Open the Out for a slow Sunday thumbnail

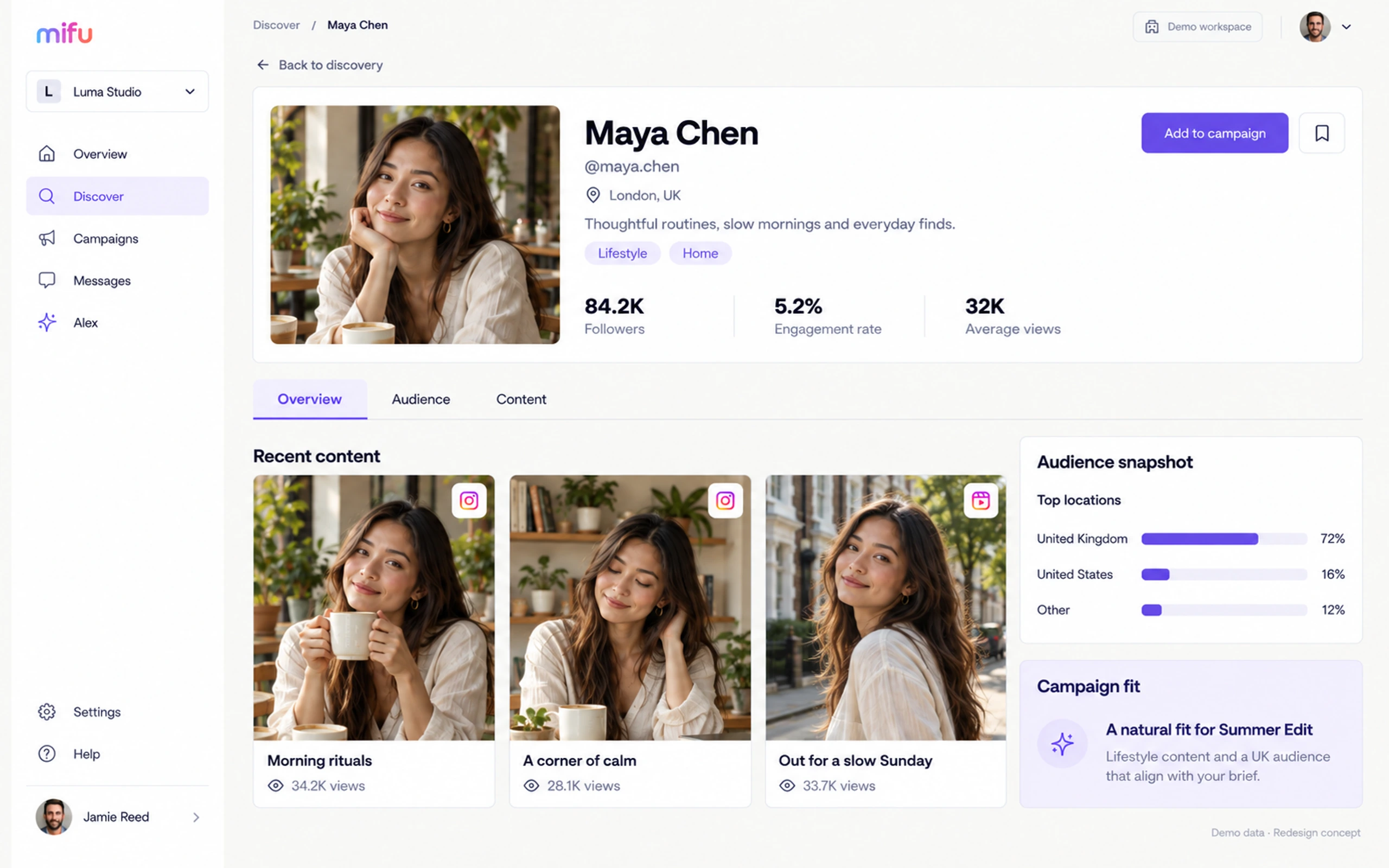point(885,608)
